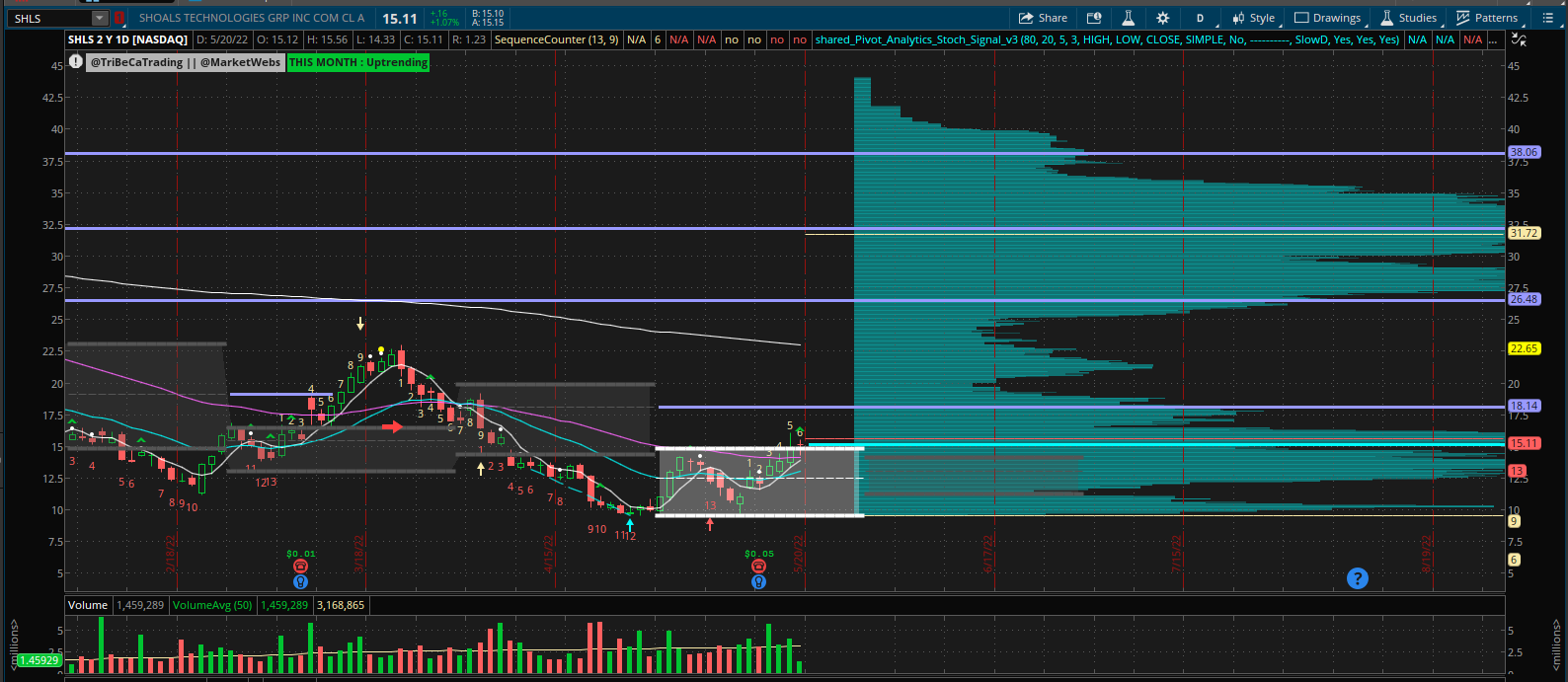Image resolution: width=1568 pixels, height=682 pixels.
Task: Click the 31.72 price level bubble
Action: click(1524, 233)
